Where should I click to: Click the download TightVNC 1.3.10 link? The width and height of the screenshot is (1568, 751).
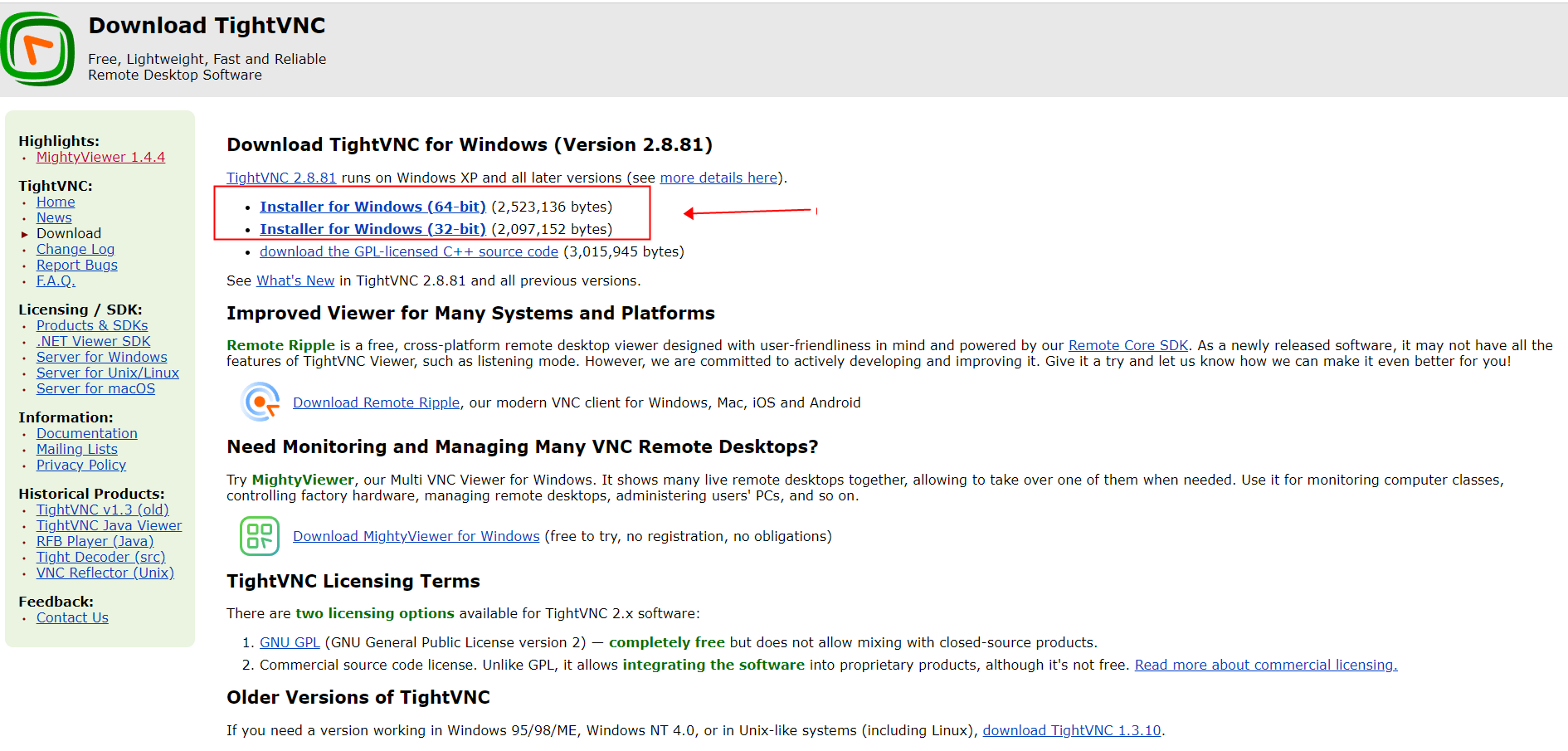pyautogui.click(x=1071, y=730)
